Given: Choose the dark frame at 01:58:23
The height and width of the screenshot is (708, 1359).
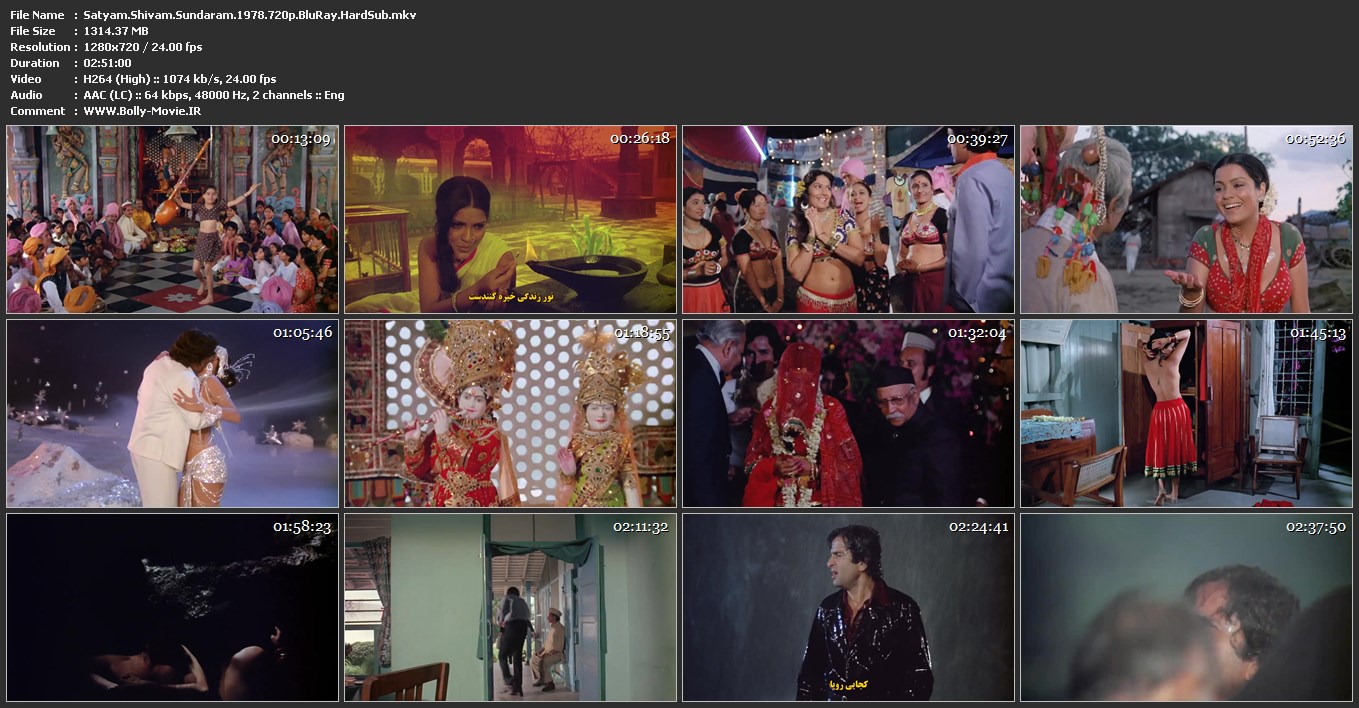Looking at the screenshot, I should [x=172, y=607].
